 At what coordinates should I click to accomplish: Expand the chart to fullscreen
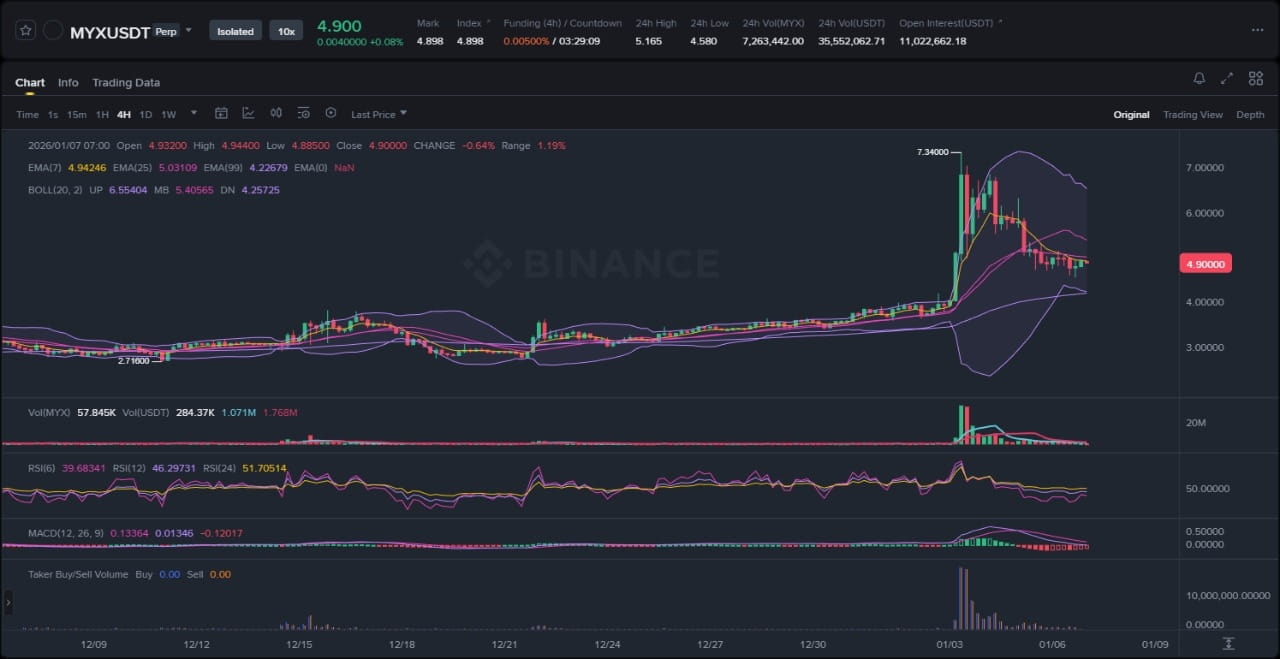(x=1227, y=78)
